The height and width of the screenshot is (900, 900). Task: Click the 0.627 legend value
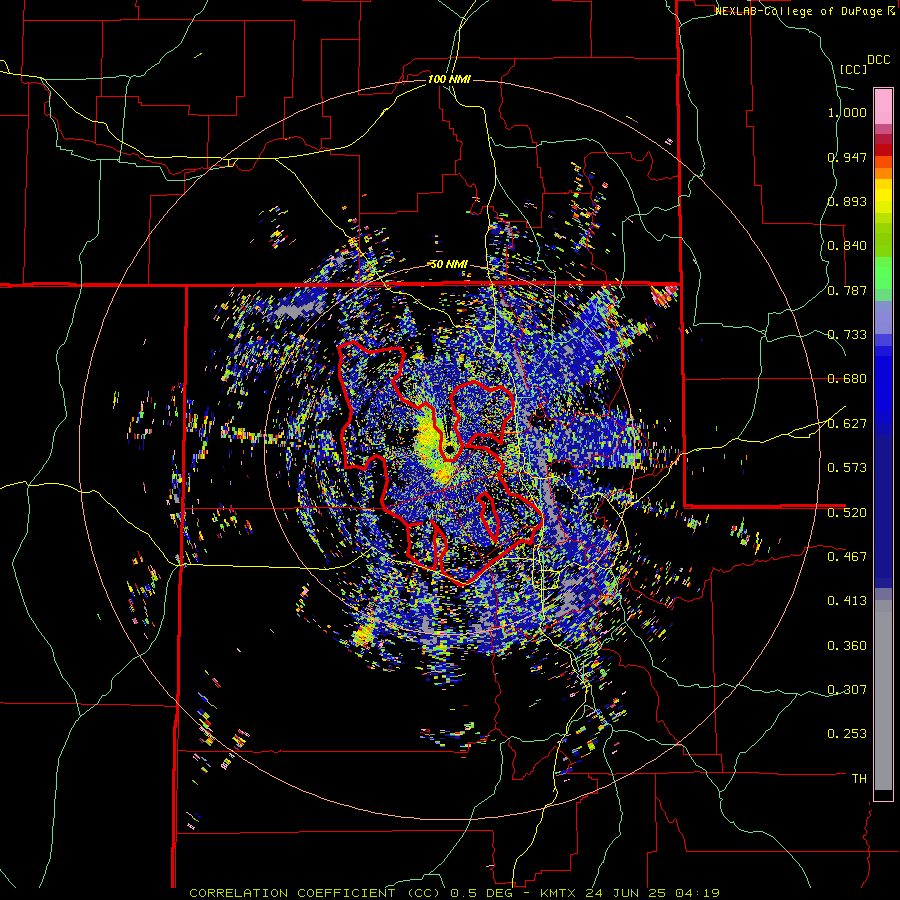click(847, 424)
